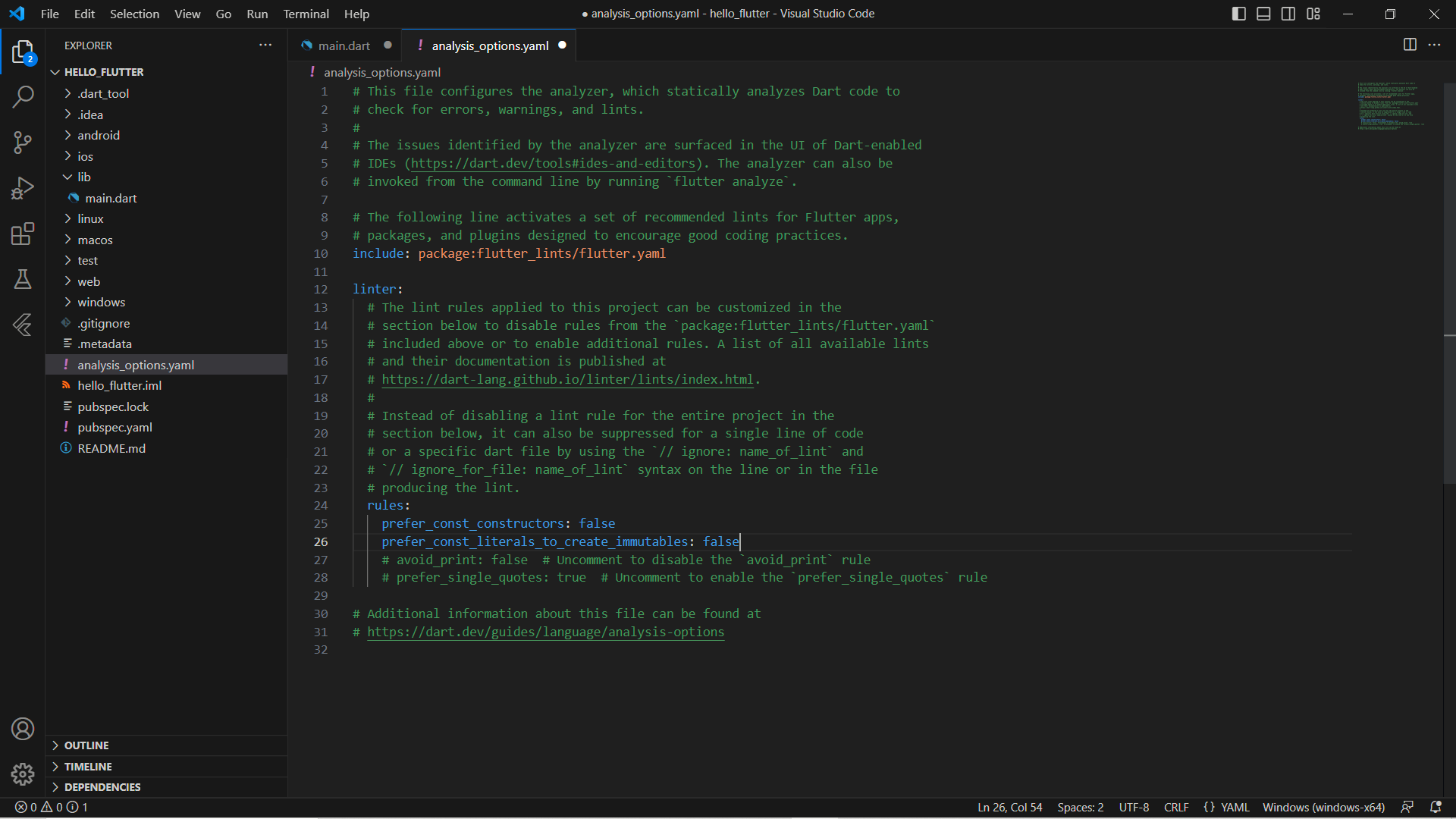The height and width of the screenshot is (819, 1456).
Task: Open the Extensions view
Action: [23, 234]
